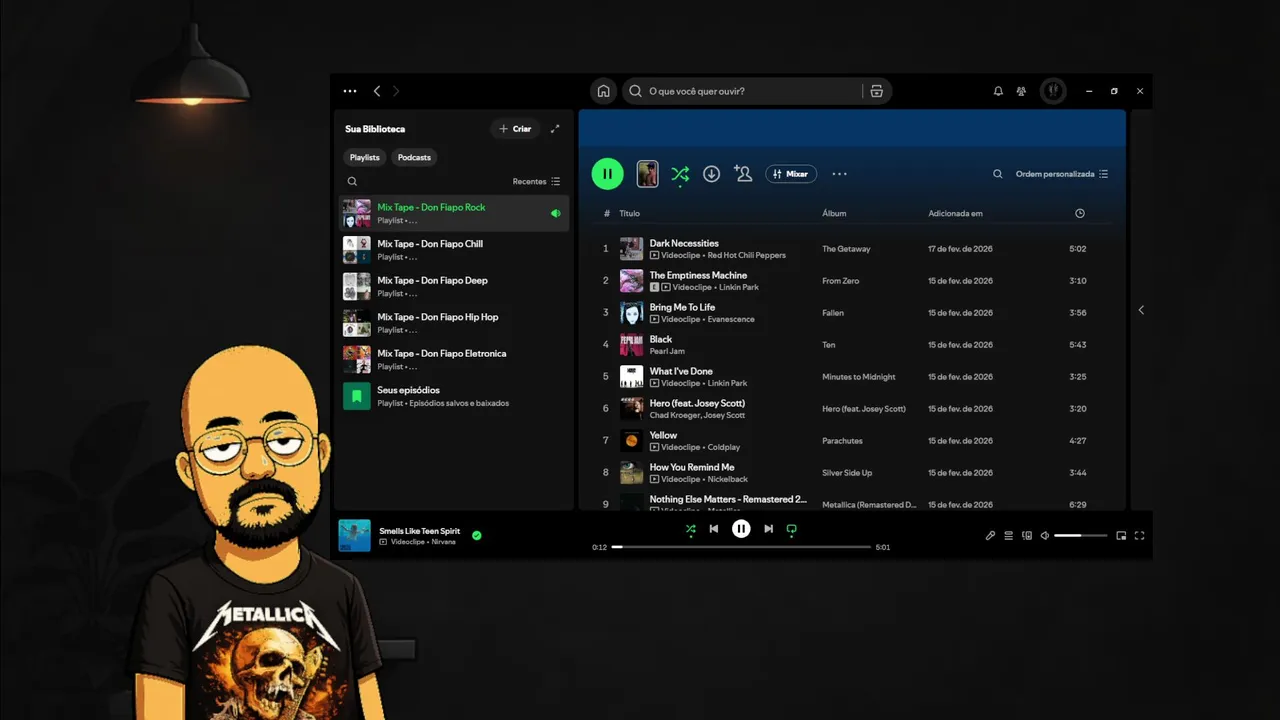Open the Chad Kroeger, Josey Scott artist link
The height and width of the screenshot is (720, 1280).
(697, 415)
